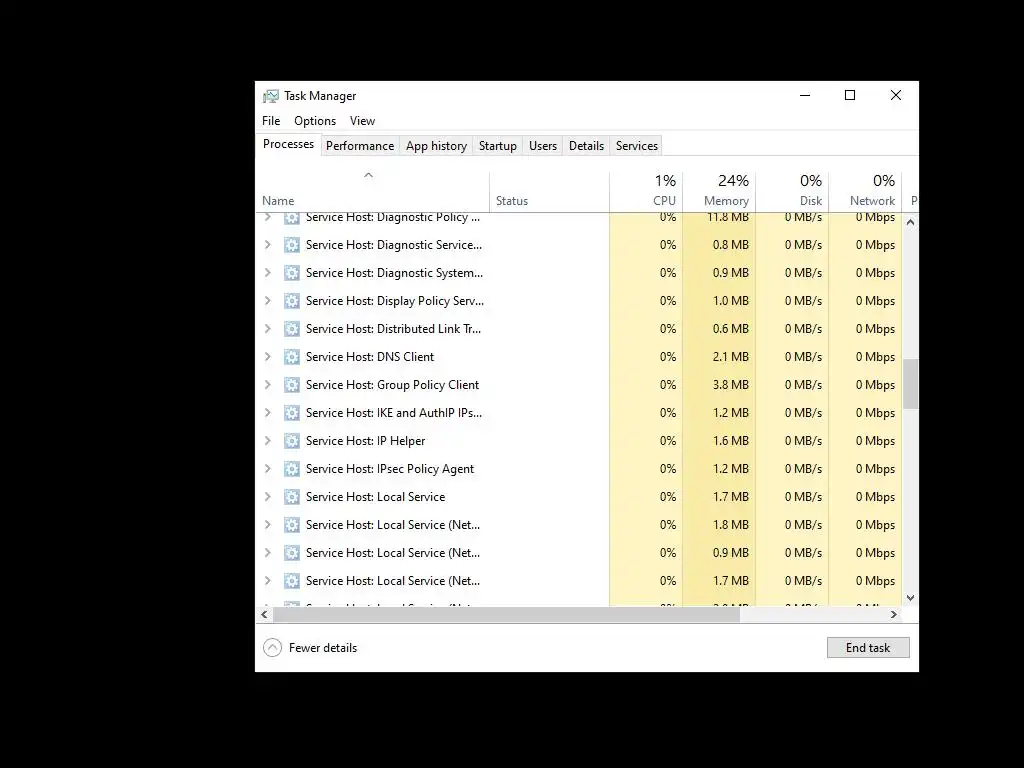Click gear icon beside IP Helper

[x=292, y=441]
